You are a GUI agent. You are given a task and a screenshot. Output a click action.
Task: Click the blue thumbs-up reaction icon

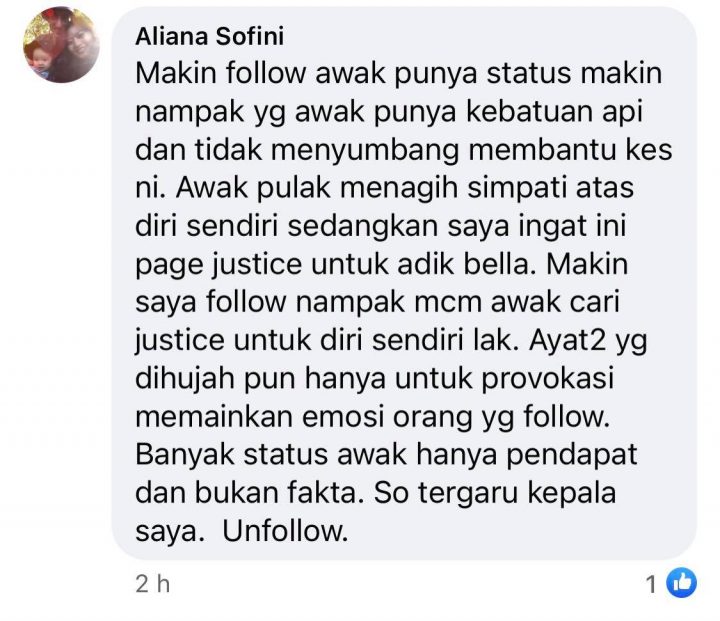coord(681,583)
